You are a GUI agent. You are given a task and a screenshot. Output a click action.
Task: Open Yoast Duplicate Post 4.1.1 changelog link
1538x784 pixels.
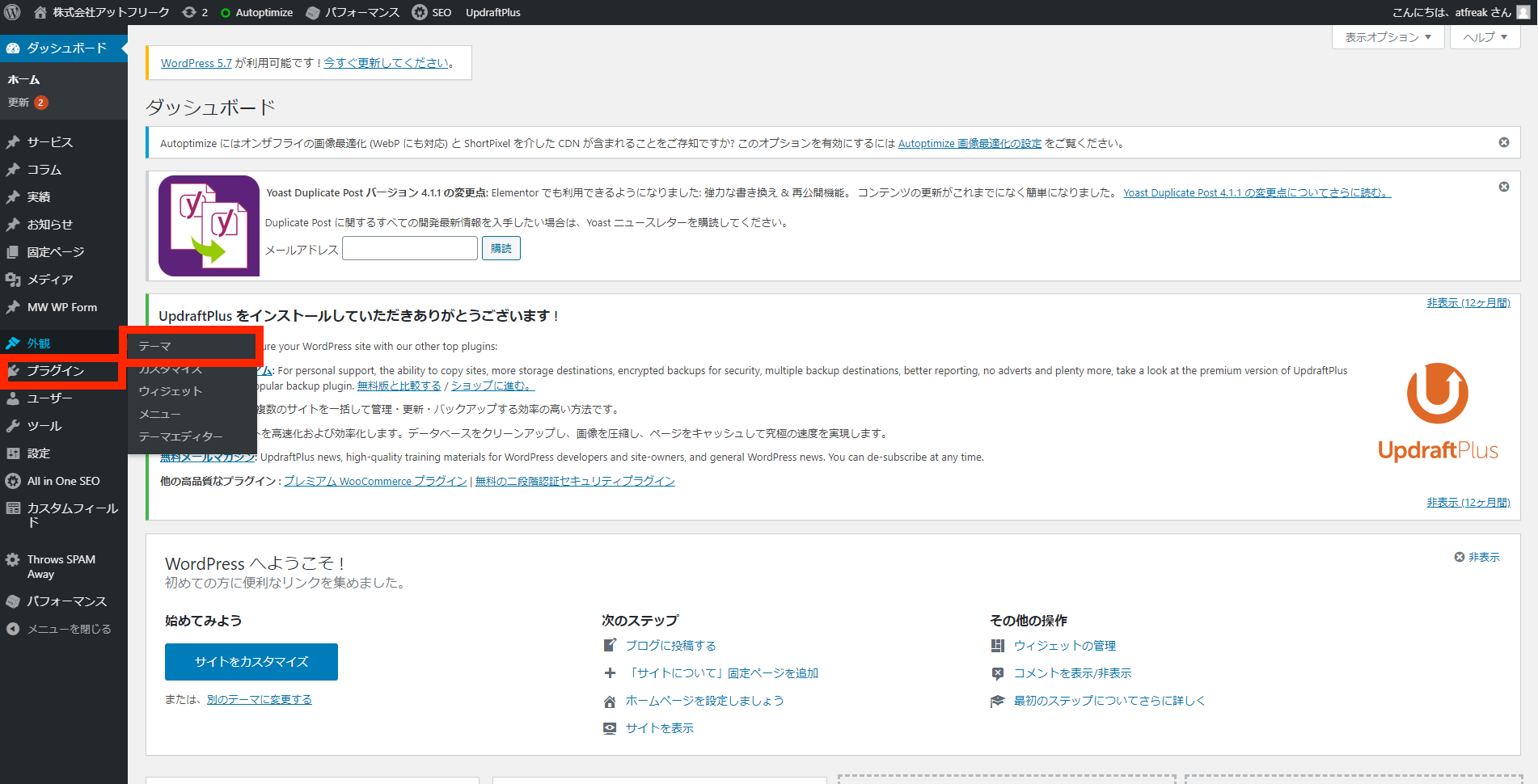1257,192
